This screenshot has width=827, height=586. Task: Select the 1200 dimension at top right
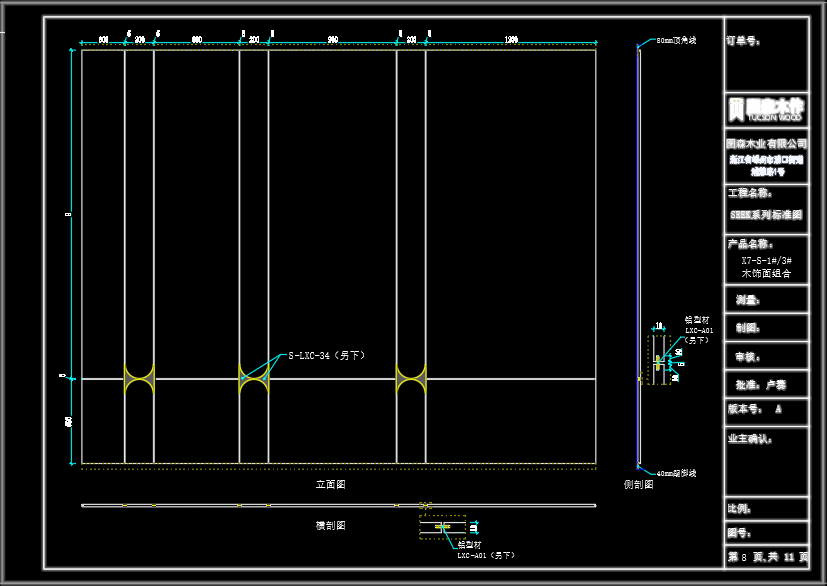click(x=511, y=39)
